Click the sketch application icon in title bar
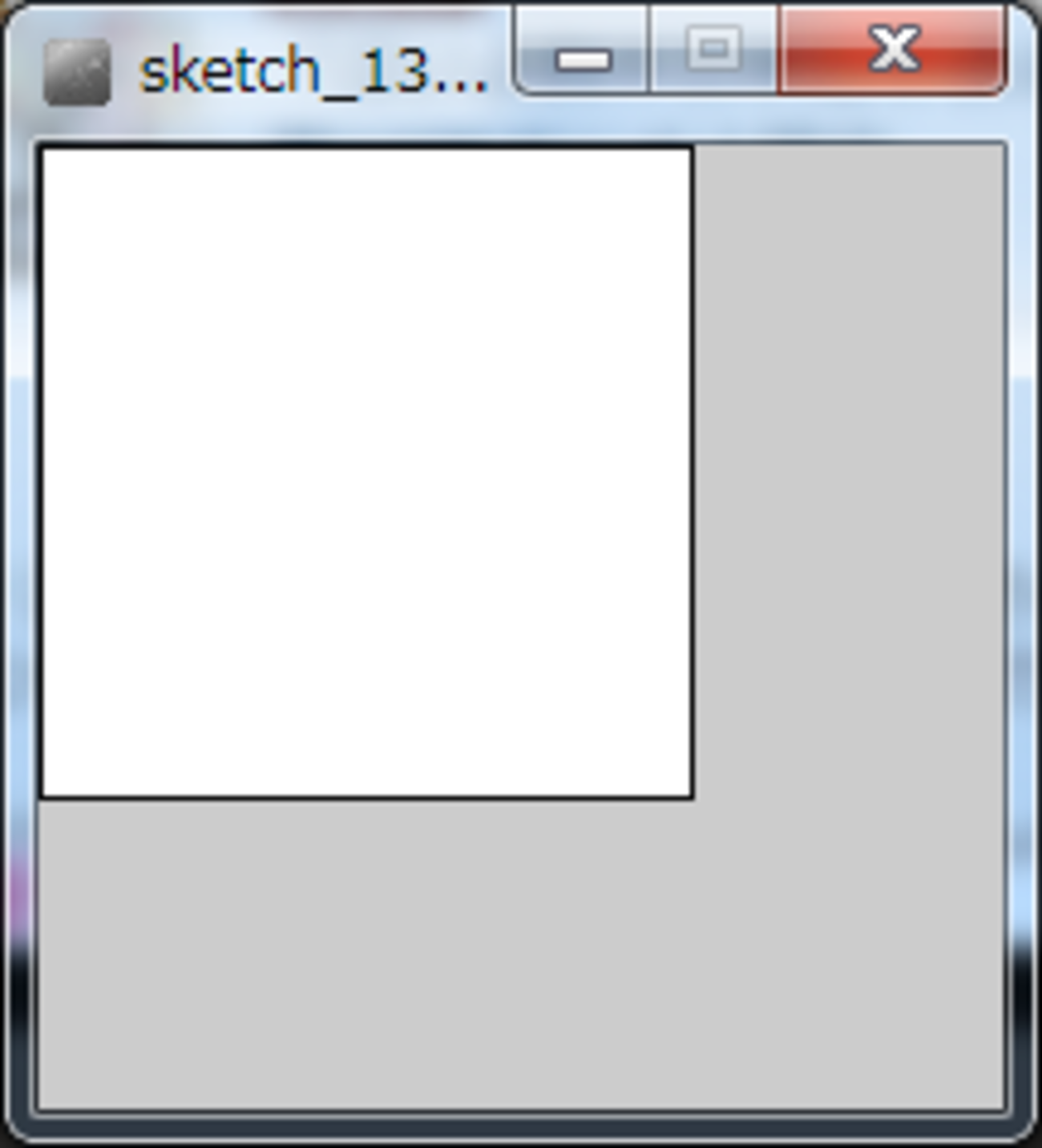Image resolution: width=1042 pixels, height=1148 pixels. 77,72
